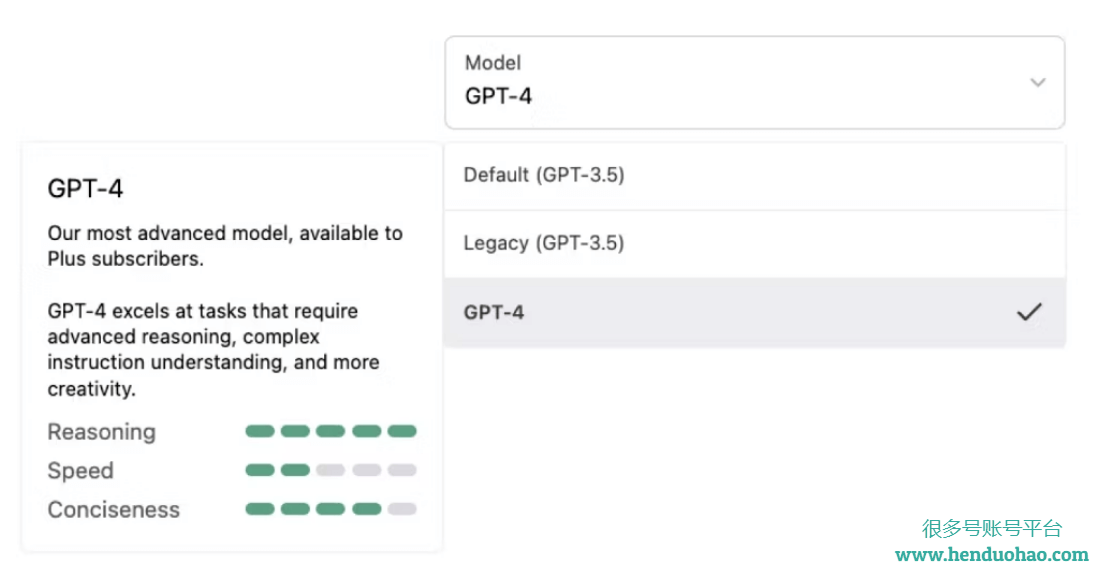Click the chevron arrow in Model selector
The image size is (1102, 574).
point(1037,82)
